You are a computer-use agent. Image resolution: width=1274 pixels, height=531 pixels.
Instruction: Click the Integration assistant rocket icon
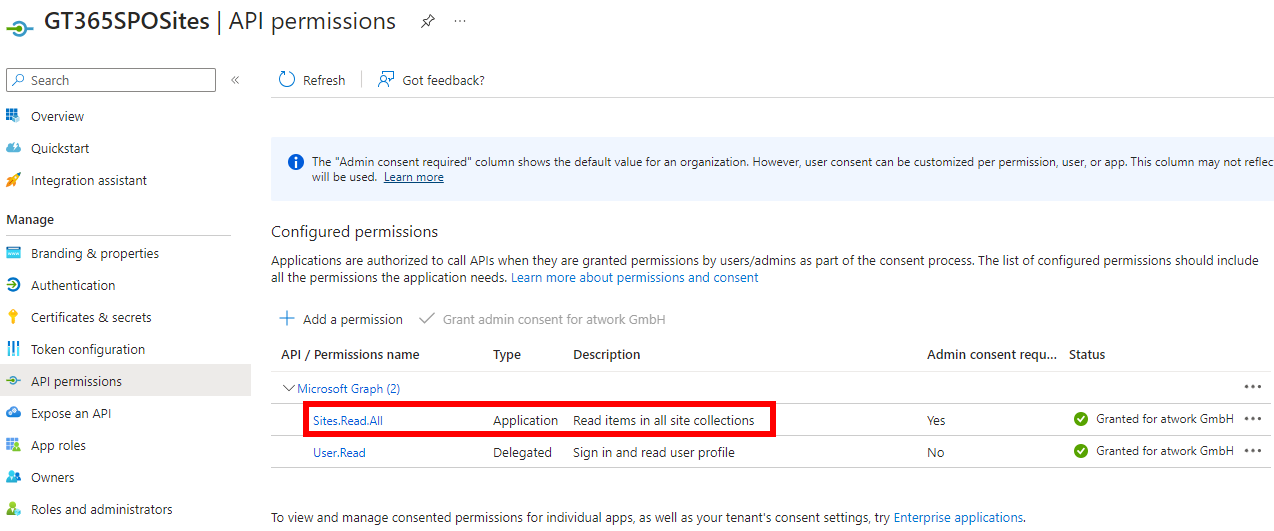13,180
